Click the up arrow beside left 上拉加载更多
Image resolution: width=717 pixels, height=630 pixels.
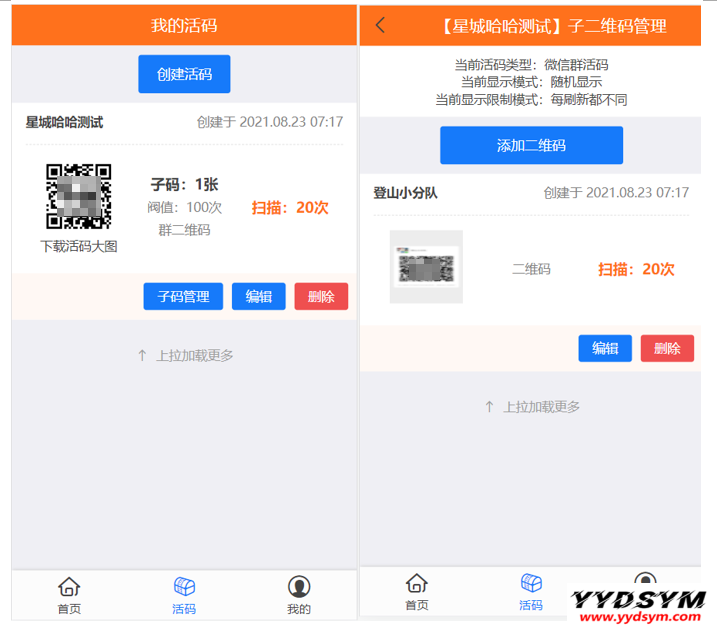pos(142,355)
